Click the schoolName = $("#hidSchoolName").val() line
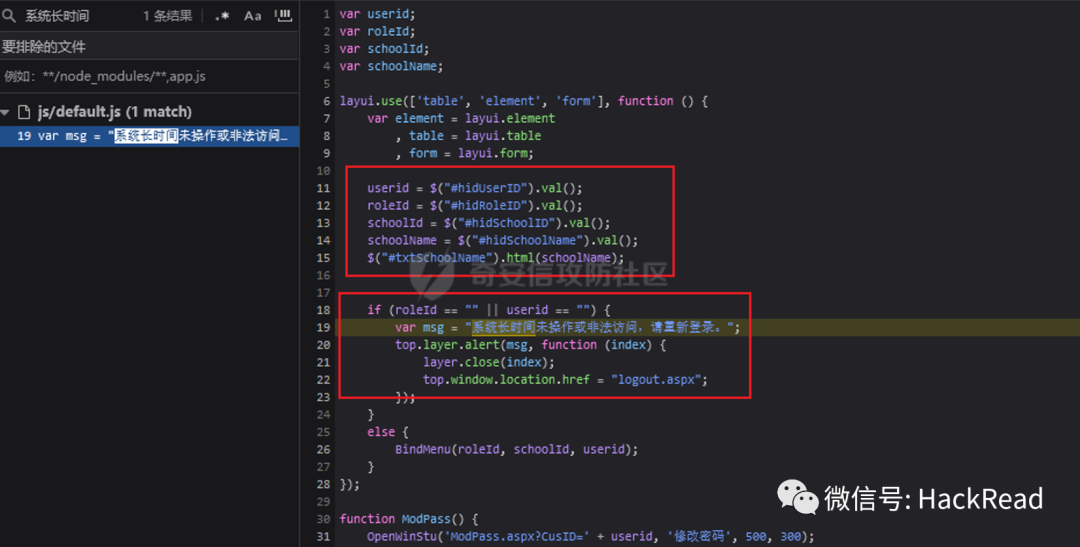Viewport: 1080px width, 547px height. coord(503,240)
